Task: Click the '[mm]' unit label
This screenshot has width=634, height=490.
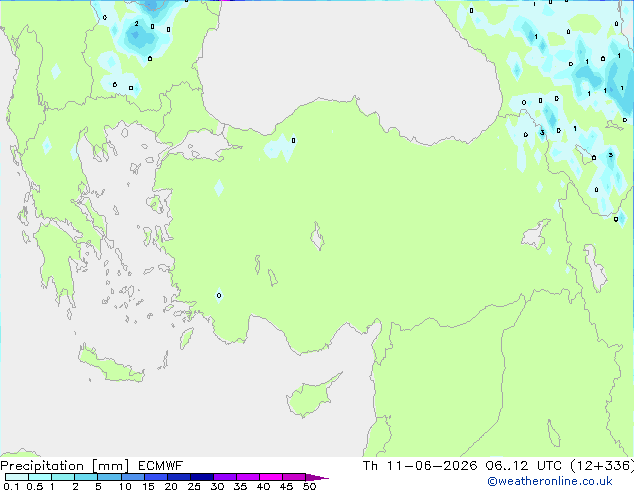Action: pos(111,466)
